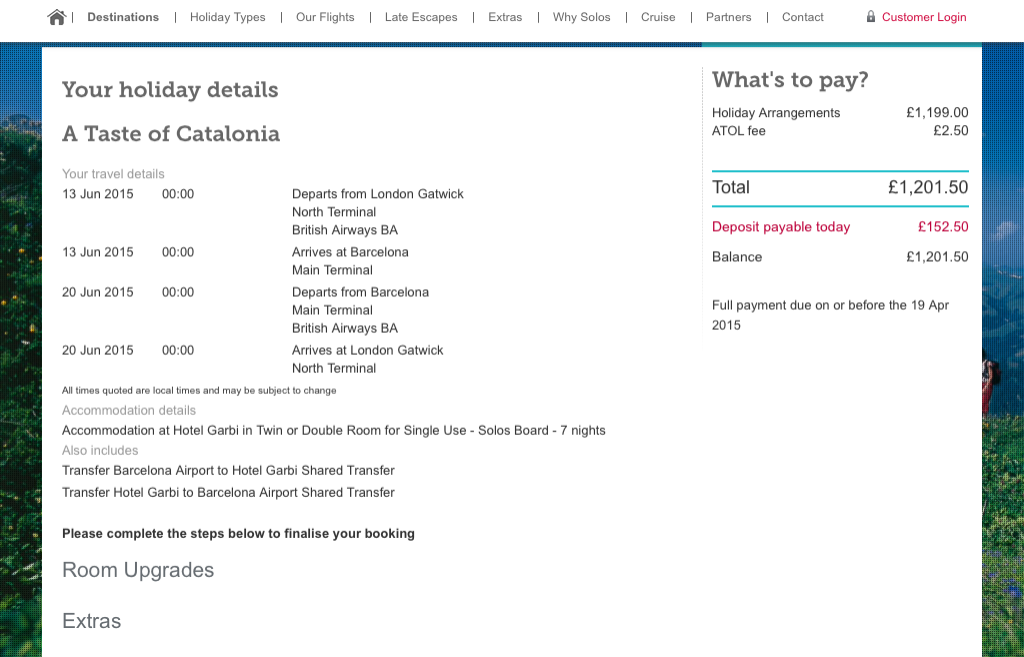Click the Deposit payable today line
Viewport: 1024px width, 657px height.
point(840,227)
